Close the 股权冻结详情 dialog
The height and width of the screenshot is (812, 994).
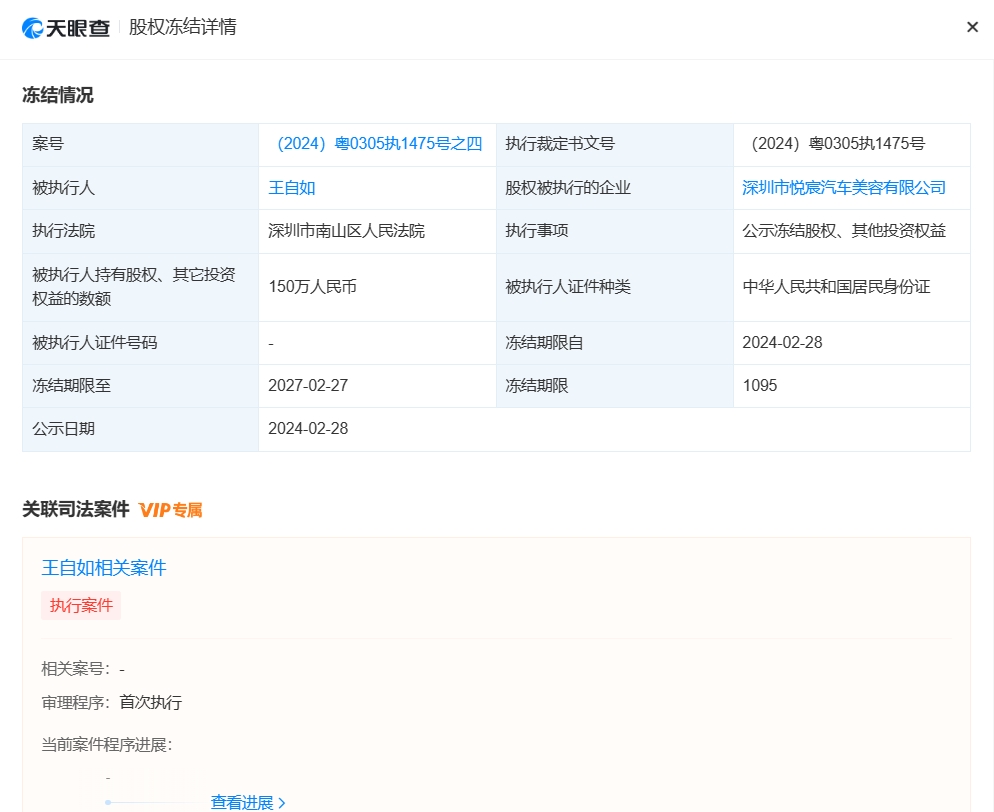click(x=972, y=27)
